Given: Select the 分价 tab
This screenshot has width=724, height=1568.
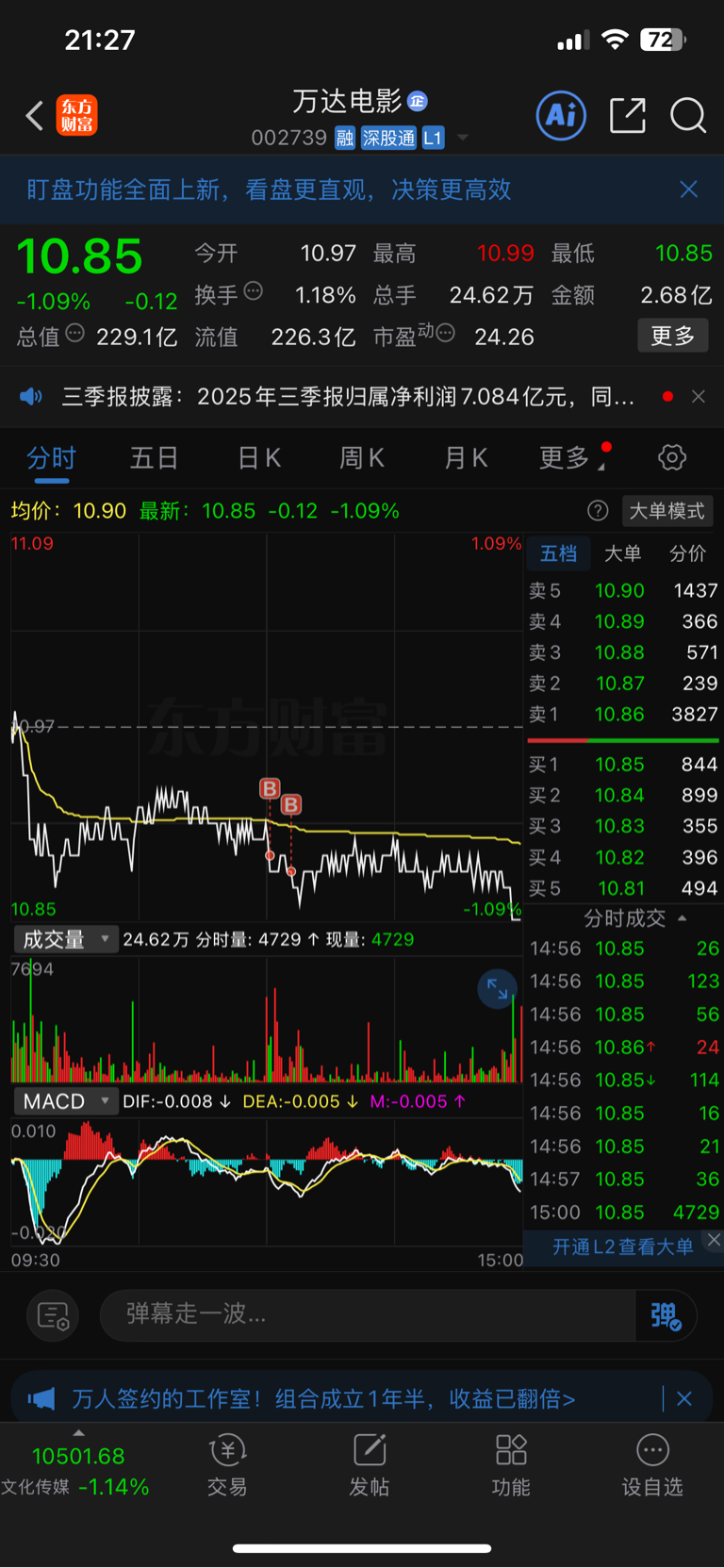Looking at the screenshot, I should tap(687, 553).
